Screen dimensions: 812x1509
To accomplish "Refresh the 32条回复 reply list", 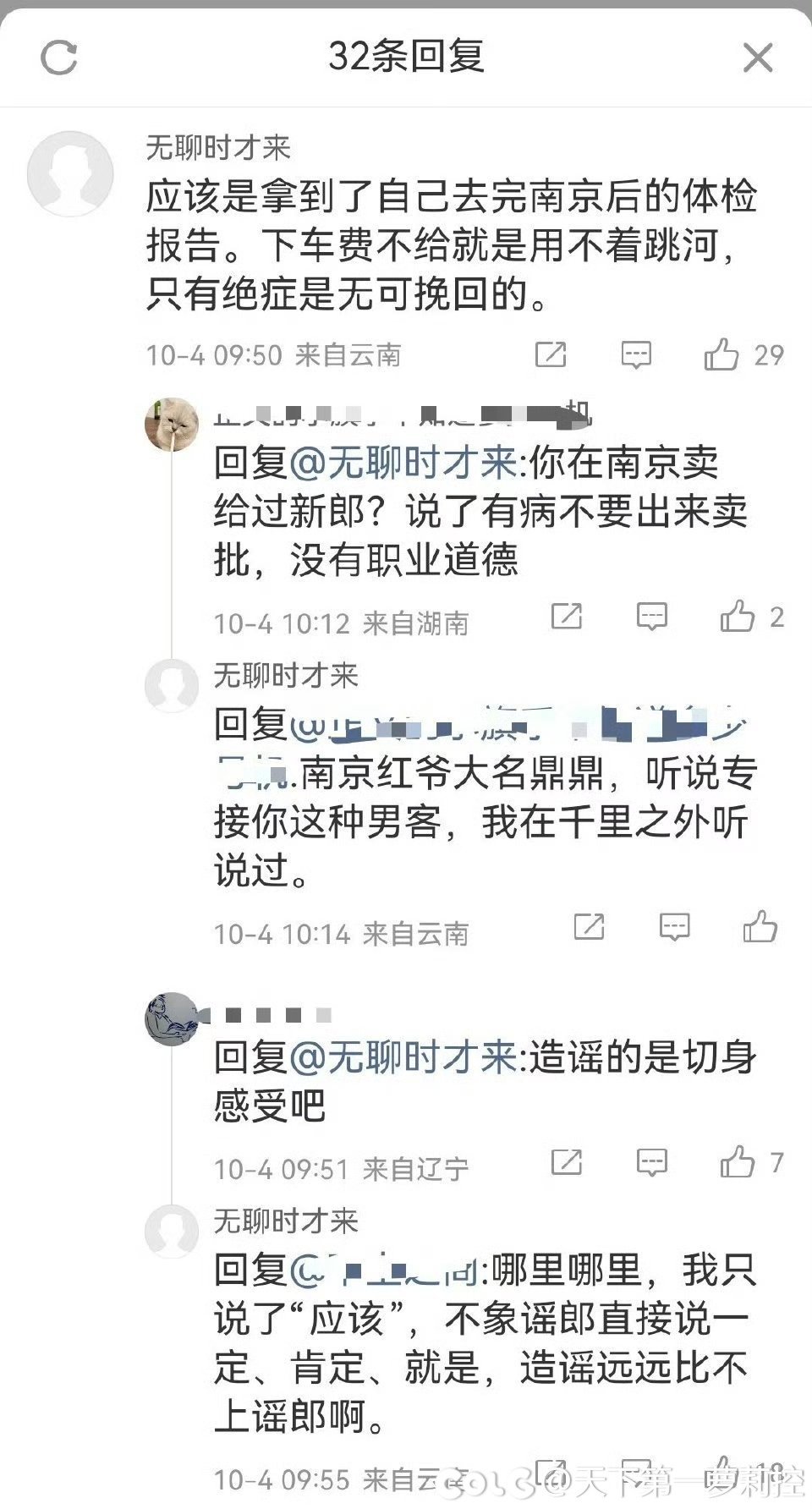I will 59,58.
